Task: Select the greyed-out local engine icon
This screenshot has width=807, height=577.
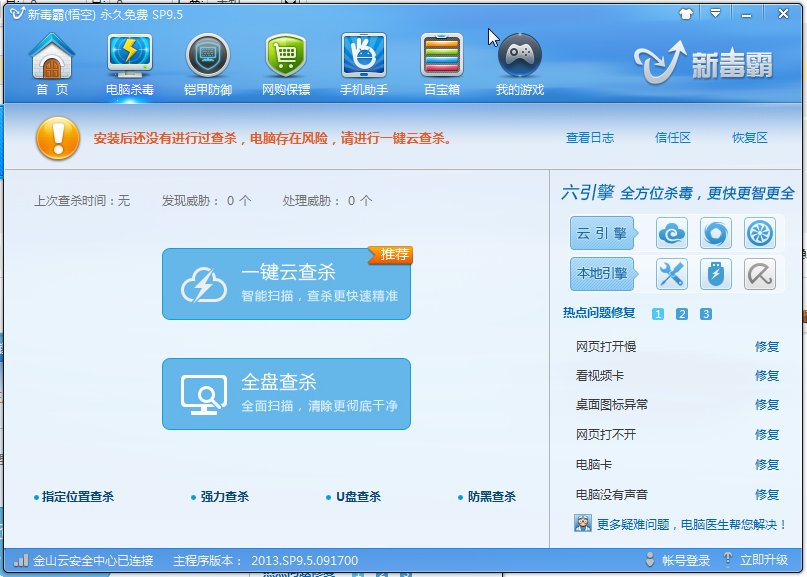Action: 760,274
